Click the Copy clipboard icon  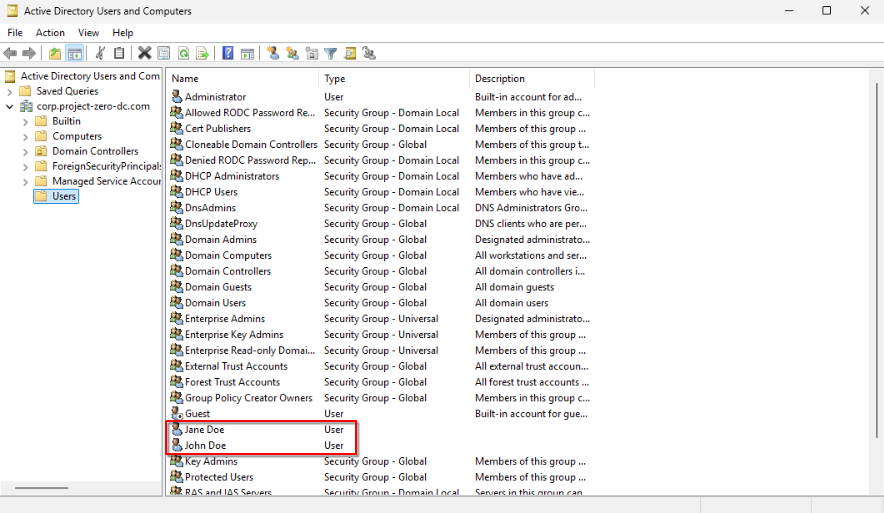[119, 54]
